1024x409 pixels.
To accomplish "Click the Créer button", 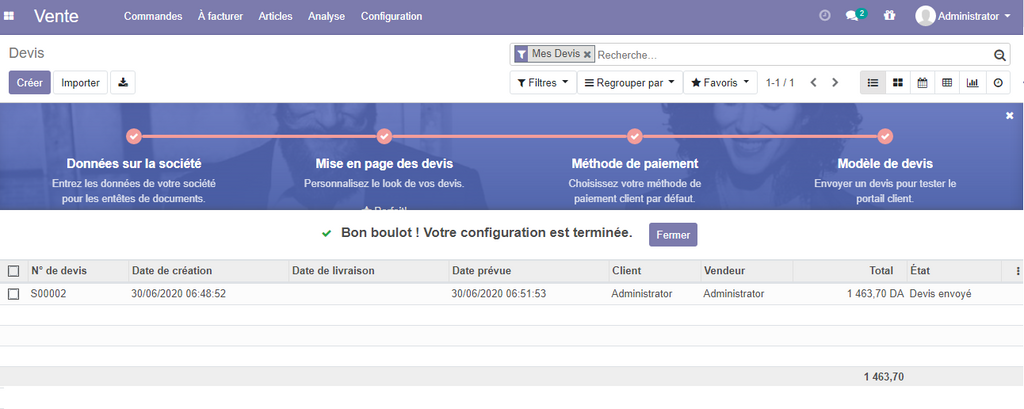I will 29,83.
